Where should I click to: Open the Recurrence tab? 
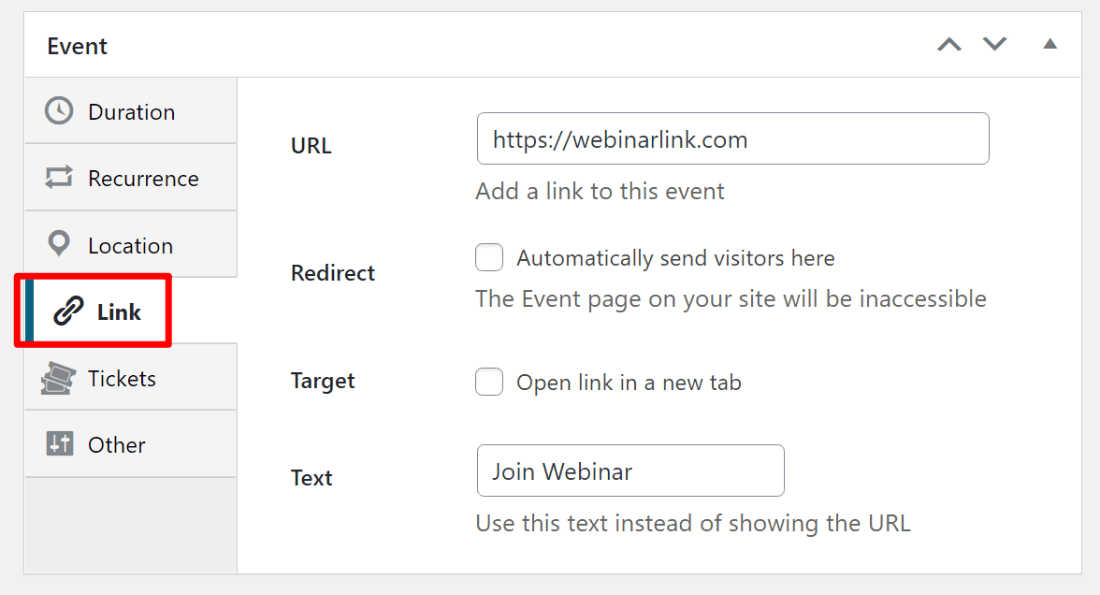tap(143, 178)
